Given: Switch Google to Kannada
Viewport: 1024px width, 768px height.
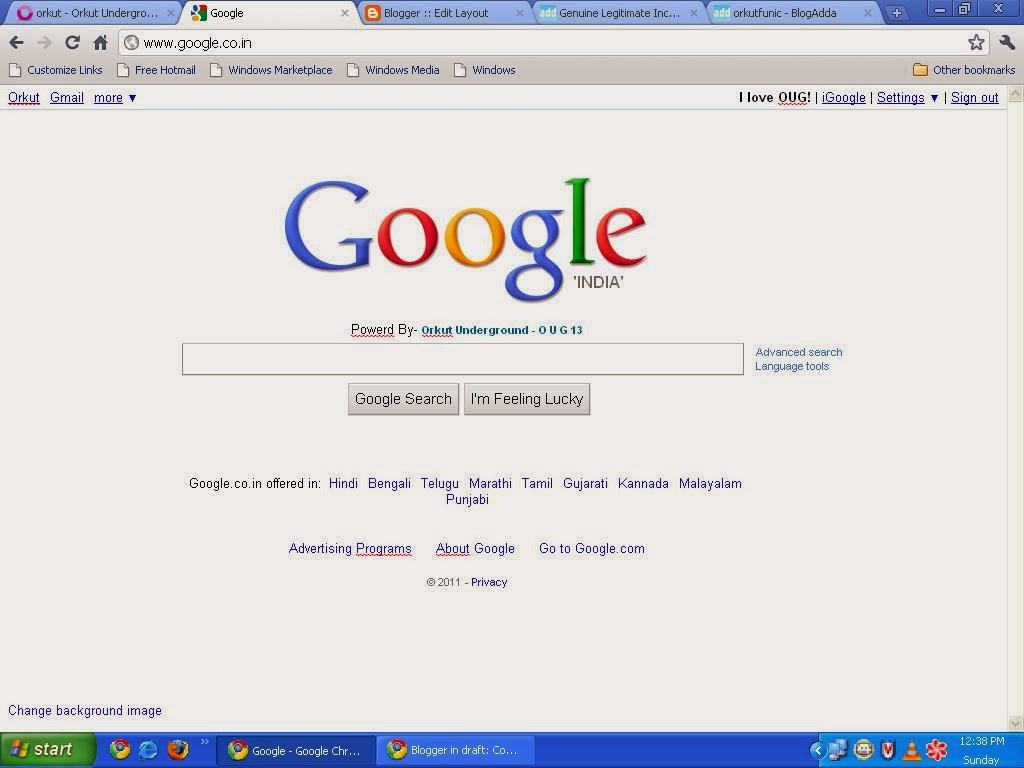Looking at the screenshot, I should click(x=643, y=483).
